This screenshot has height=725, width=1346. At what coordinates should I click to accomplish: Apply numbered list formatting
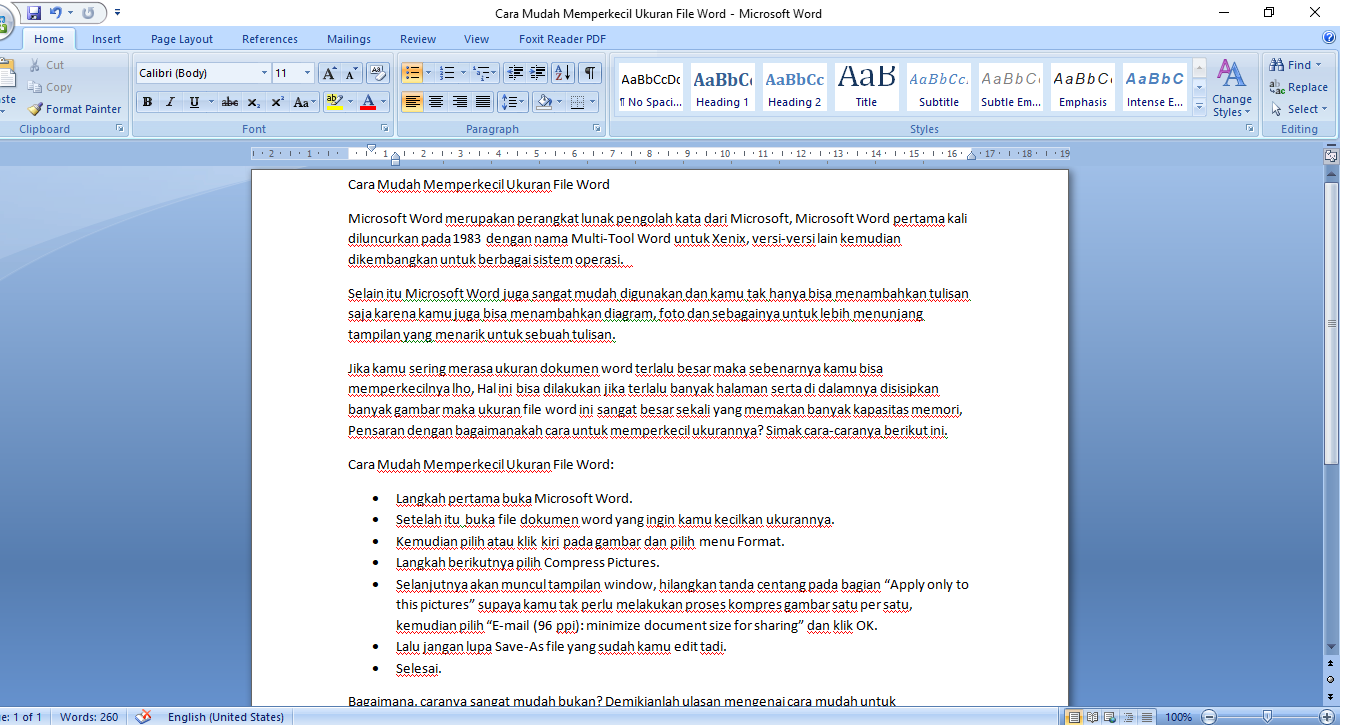click(446, 73)
